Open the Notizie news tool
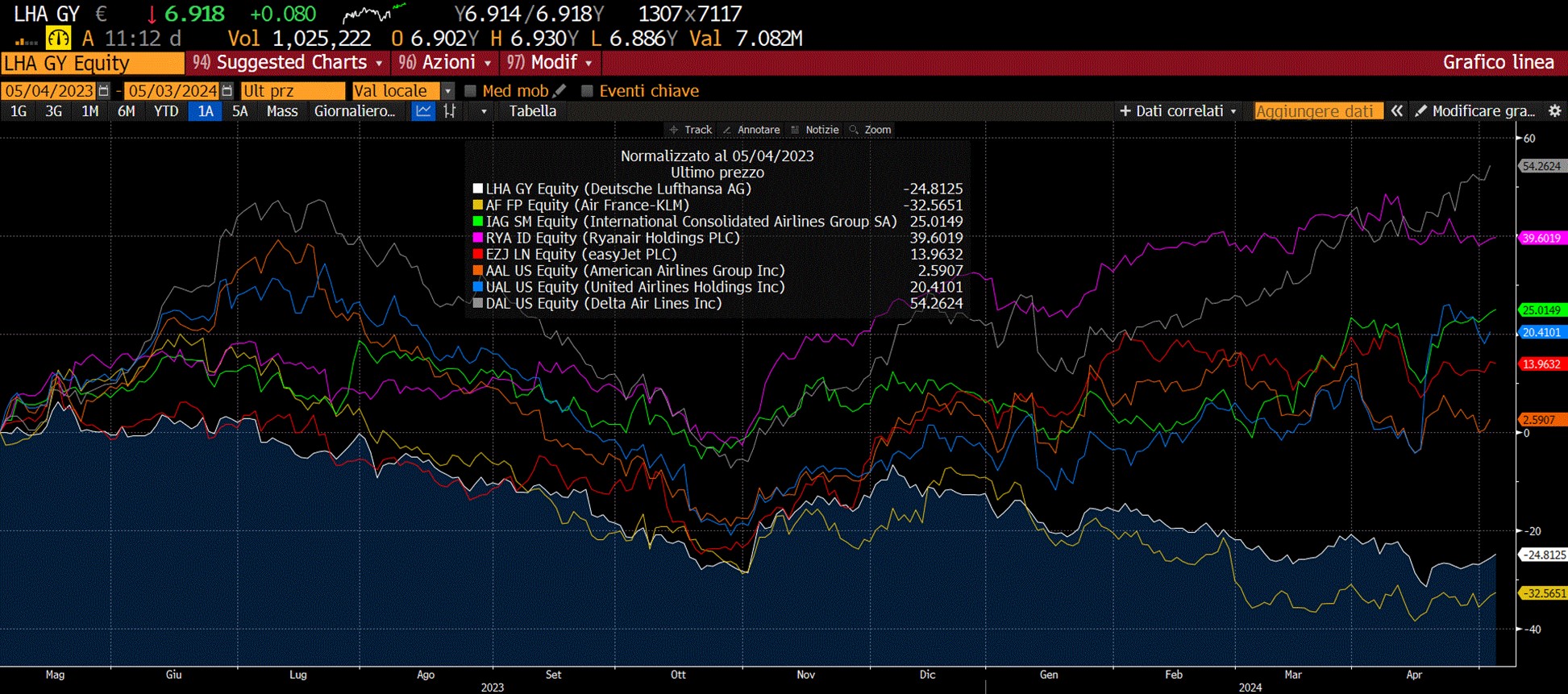1568x694 pixels. click(x=815, y=130)
